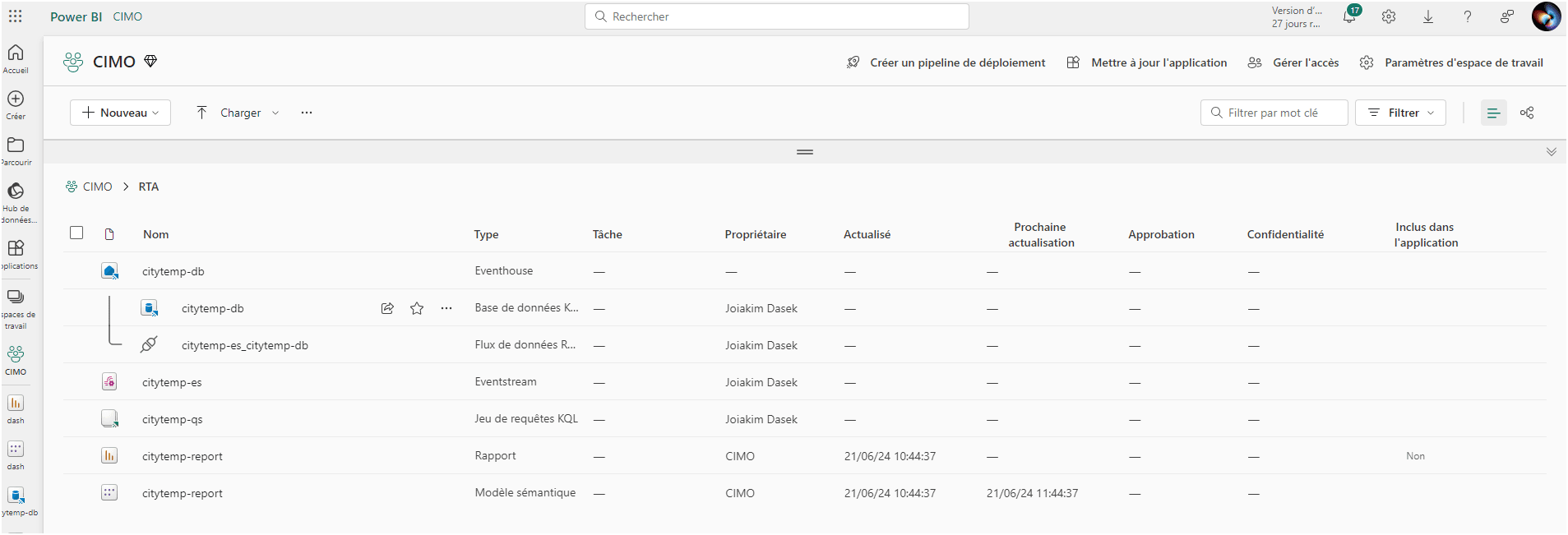Switch to lineage view icon

(x=1527, y=113)
